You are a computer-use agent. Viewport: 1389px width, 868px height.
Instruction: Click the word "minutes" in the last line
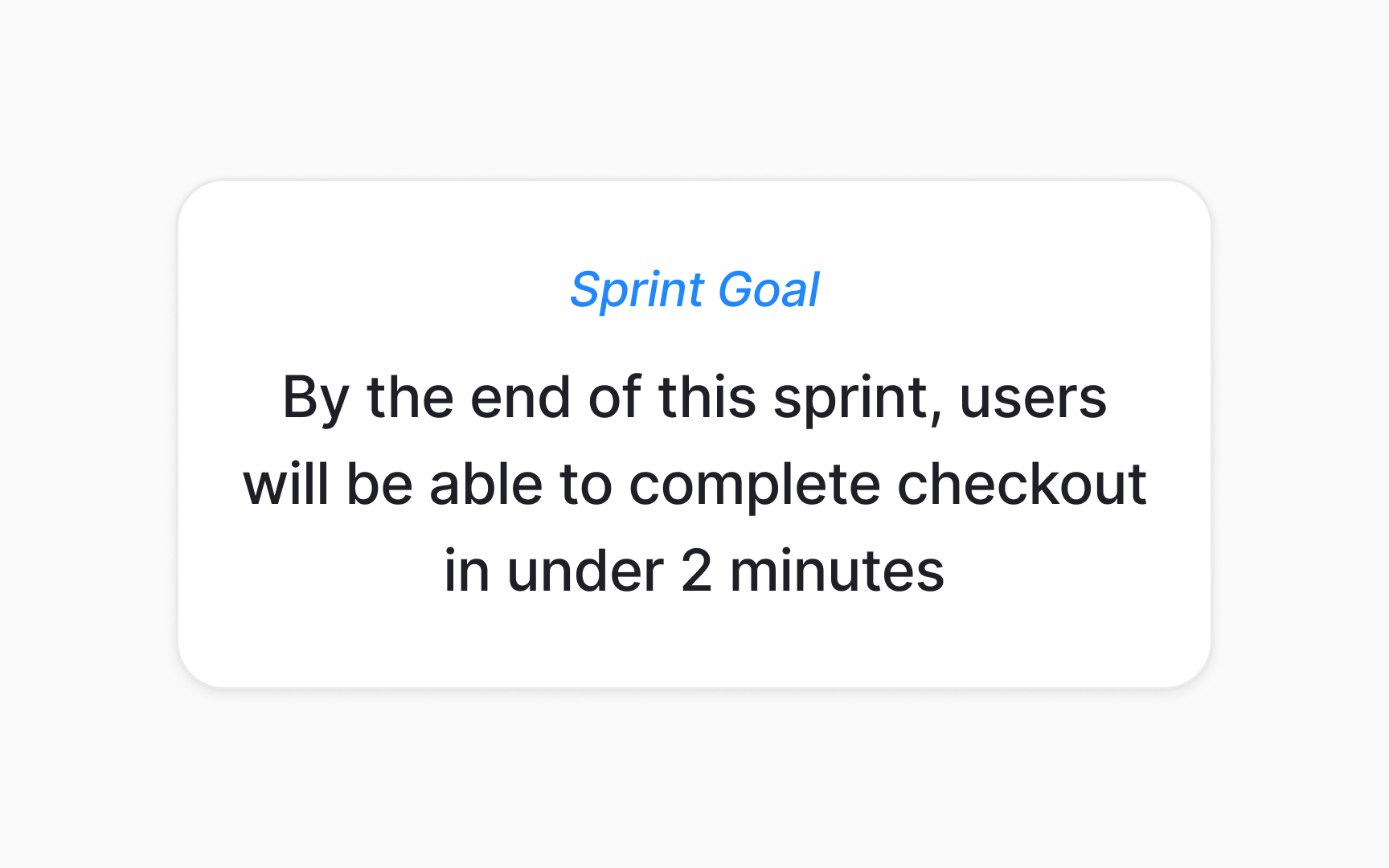click(x=837, y=571)
